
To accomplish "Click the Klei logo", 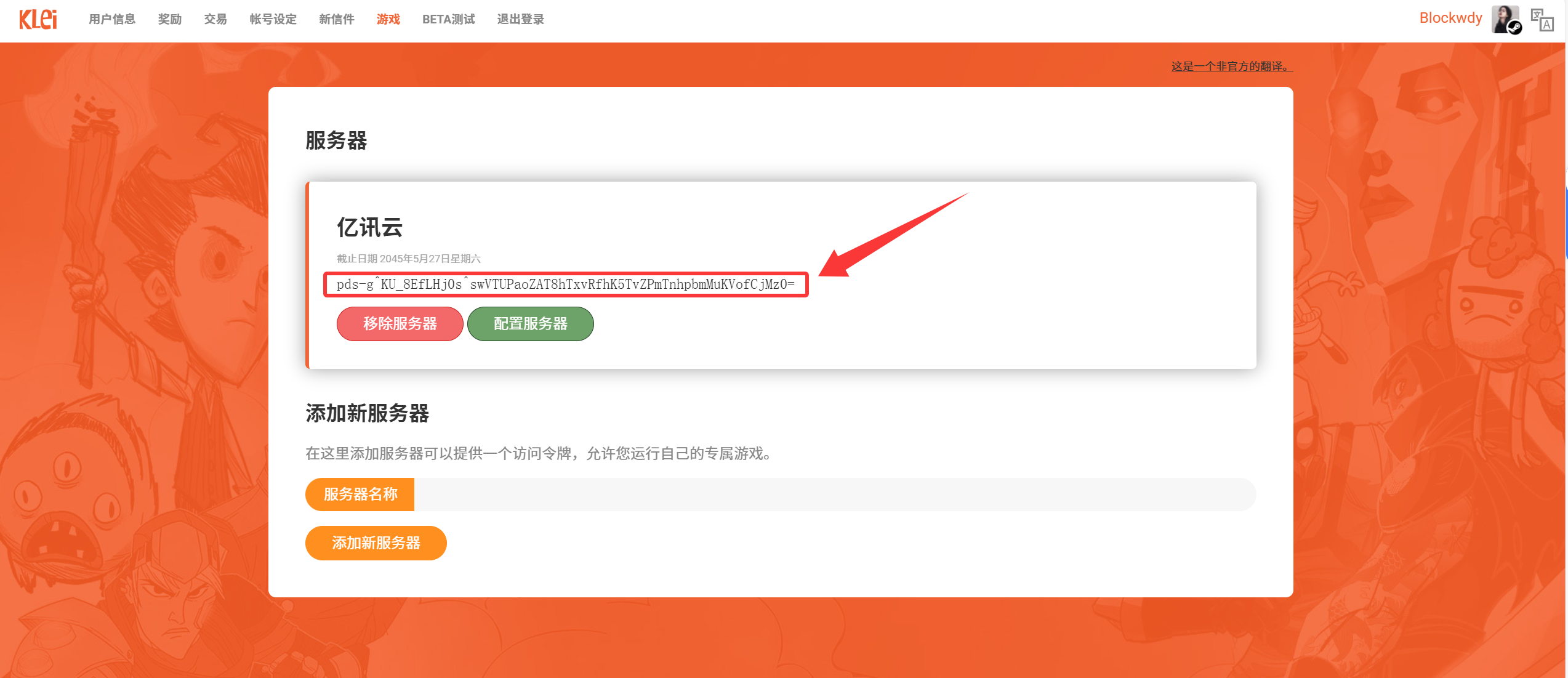I will (38, 19).
